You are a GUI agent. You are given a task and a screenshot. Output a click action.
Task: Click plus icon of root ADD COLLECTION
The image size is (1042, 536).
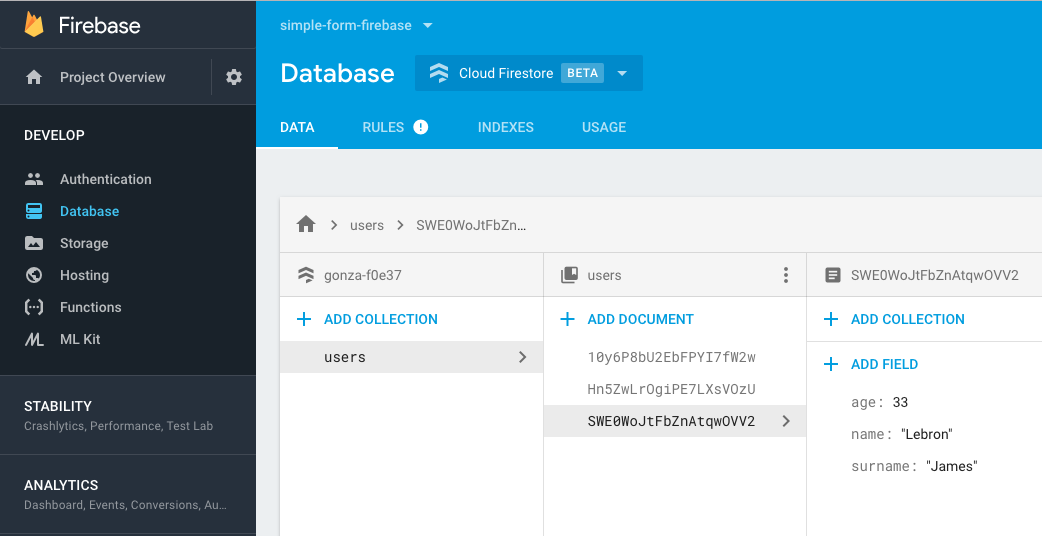(304, 319)
